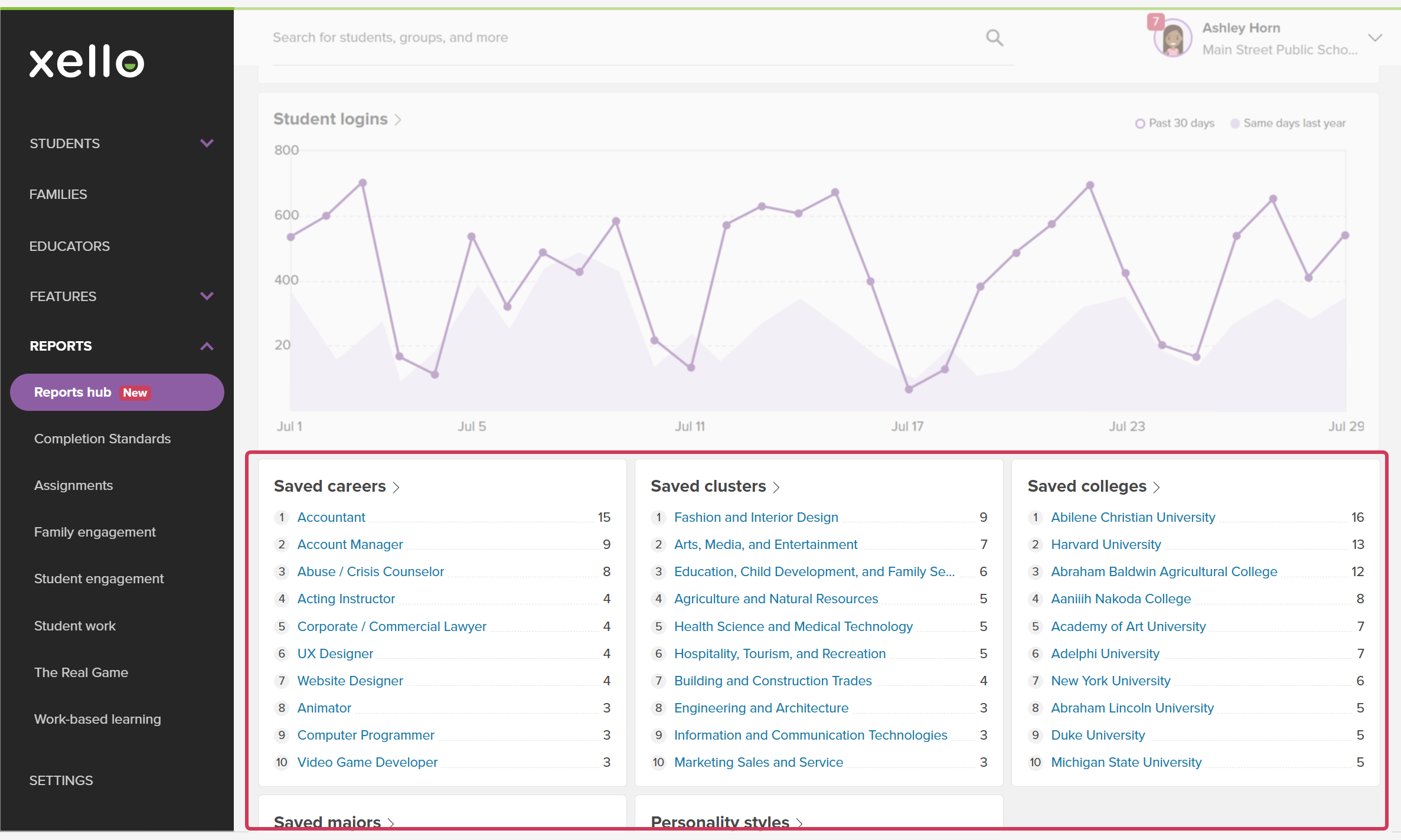
Task: Click the arrow beside Personality styles
Action: click(800, 822)
